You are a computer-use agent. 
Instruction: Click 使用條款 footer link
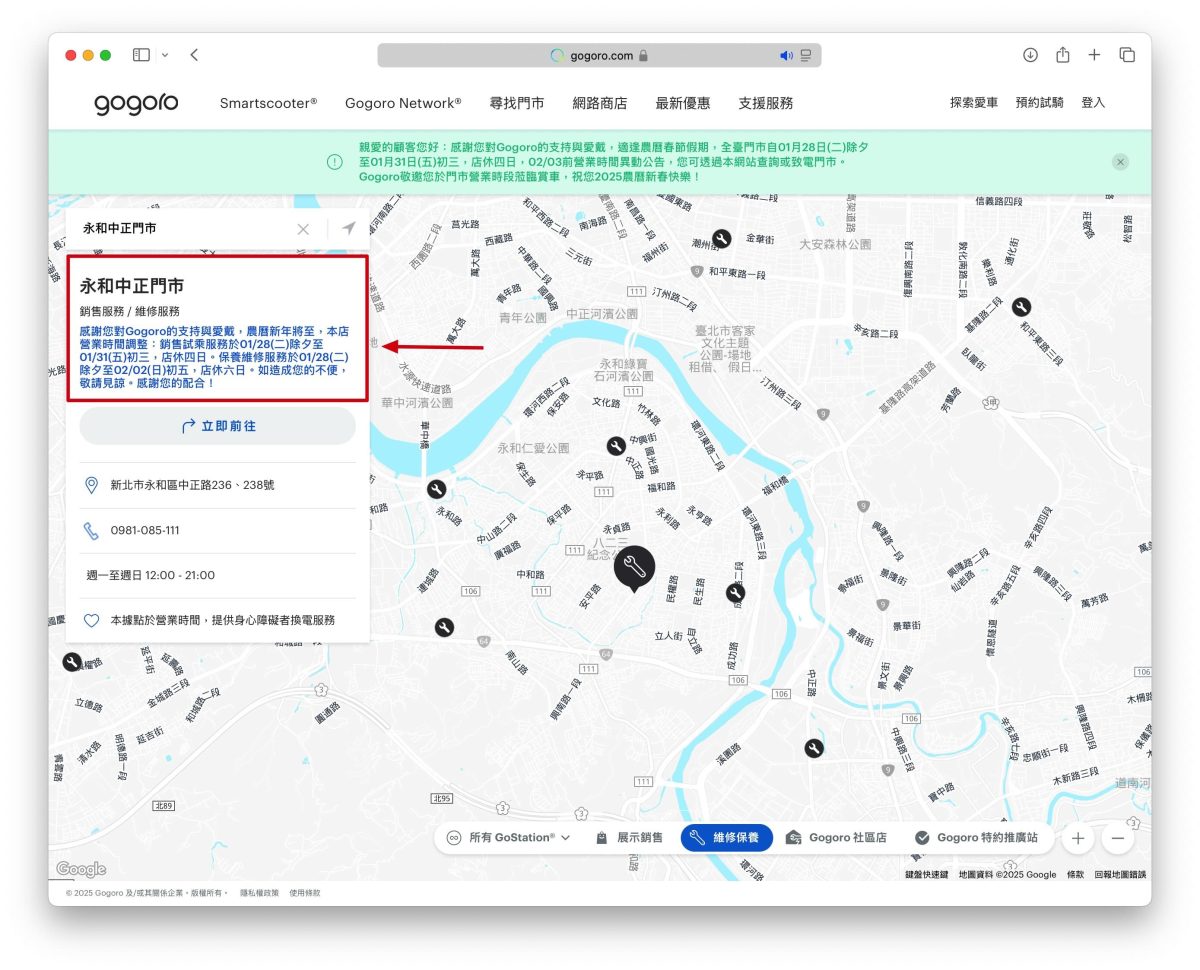coord(305,893)
